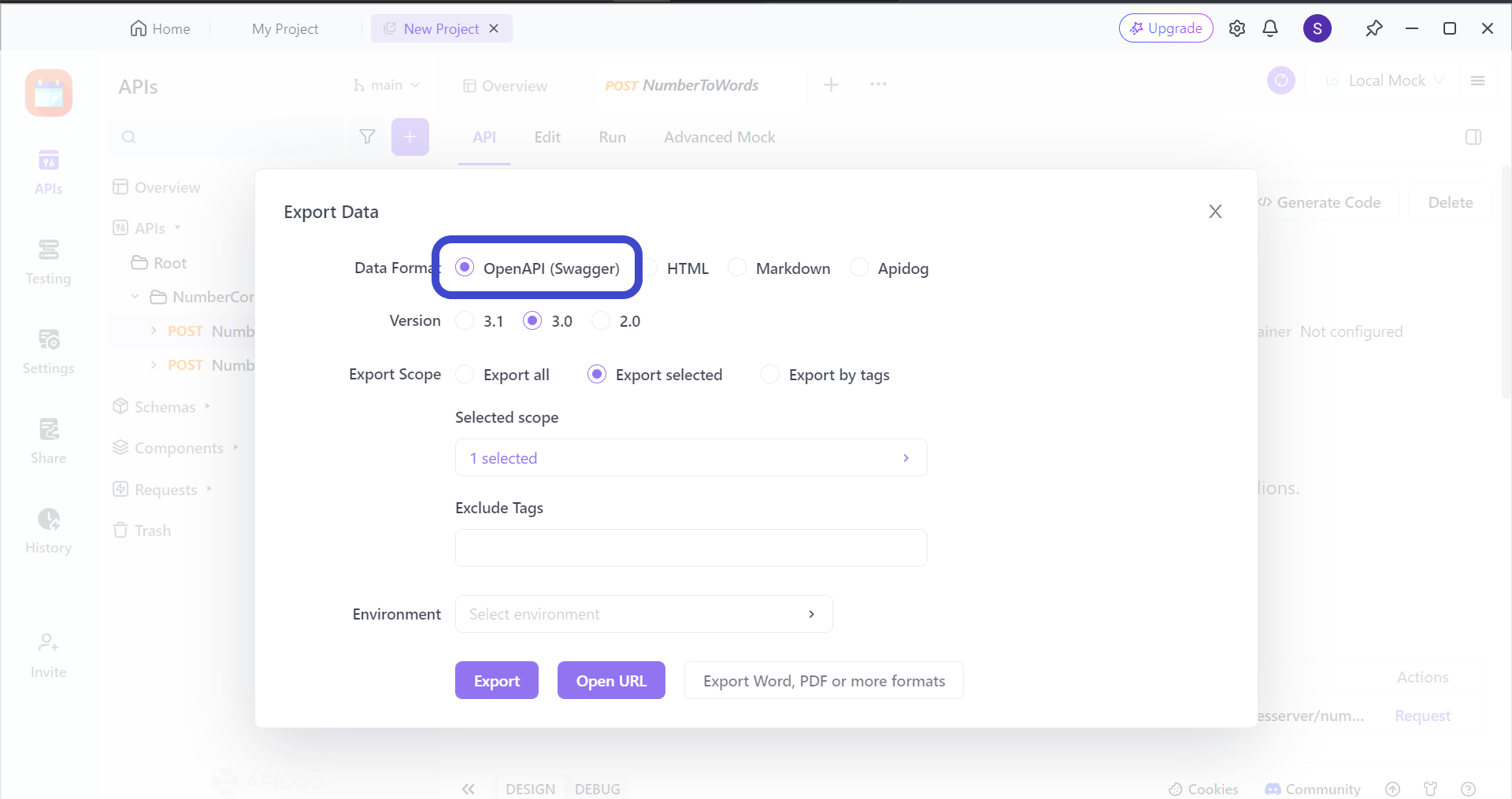The width and height of the screenshot is (1512, 799).
Task: Open the Overview tab
Action: click(x=505, y=86)
